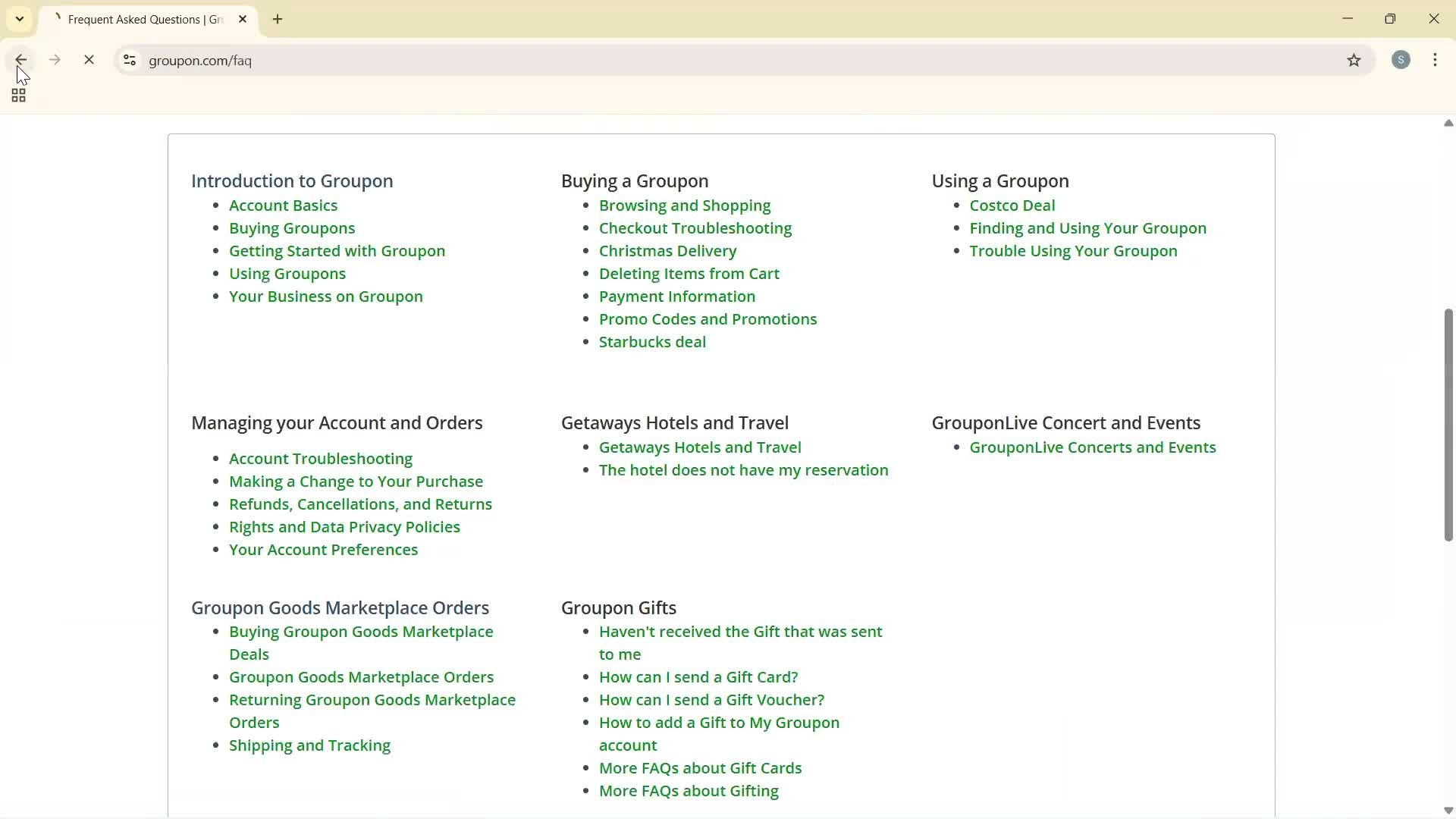1456x819 pixels.
Task: Click the address bar showing groupon.com/faq
Action: coord(200,61)
